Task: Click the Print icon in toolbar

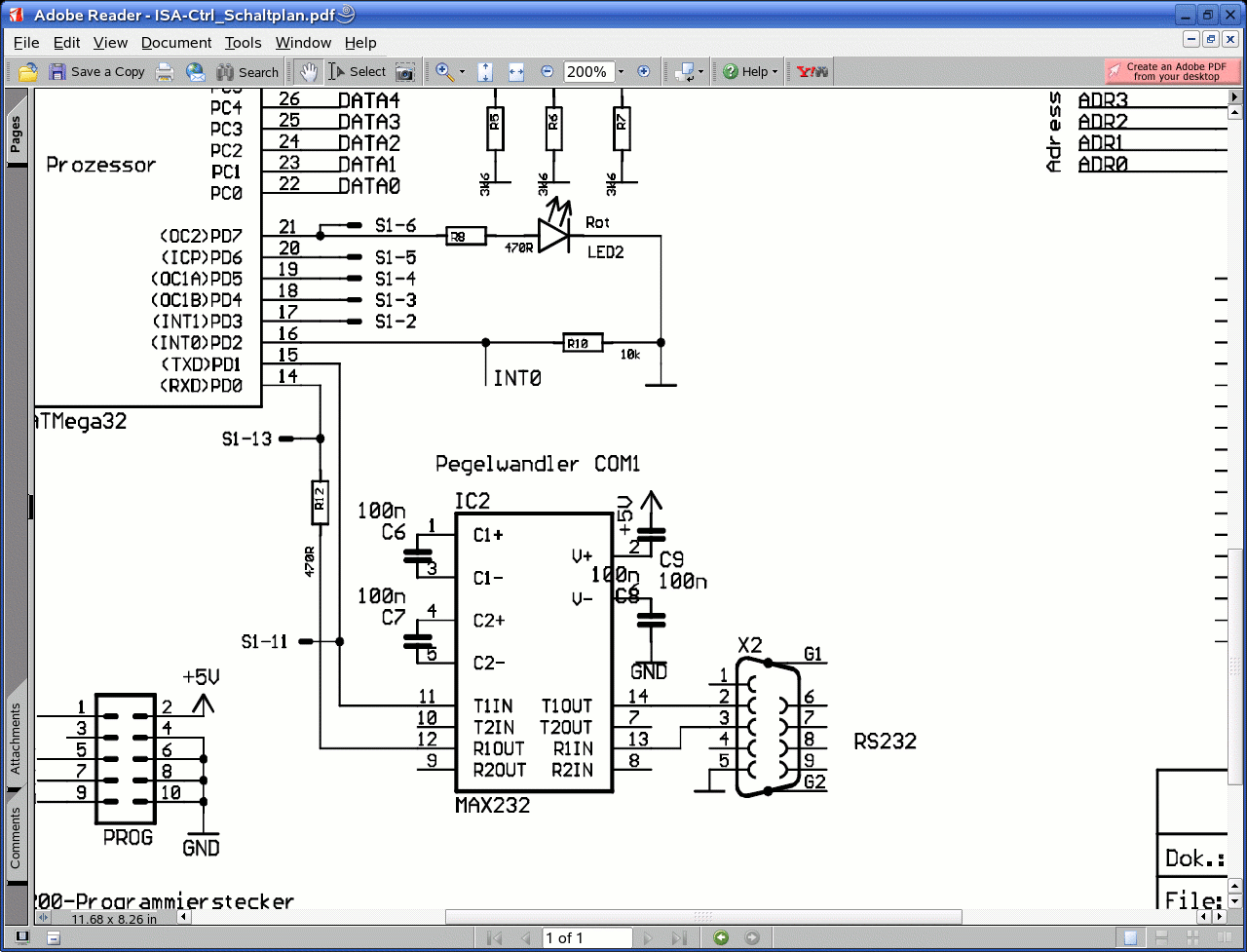Action: (165, 72)
